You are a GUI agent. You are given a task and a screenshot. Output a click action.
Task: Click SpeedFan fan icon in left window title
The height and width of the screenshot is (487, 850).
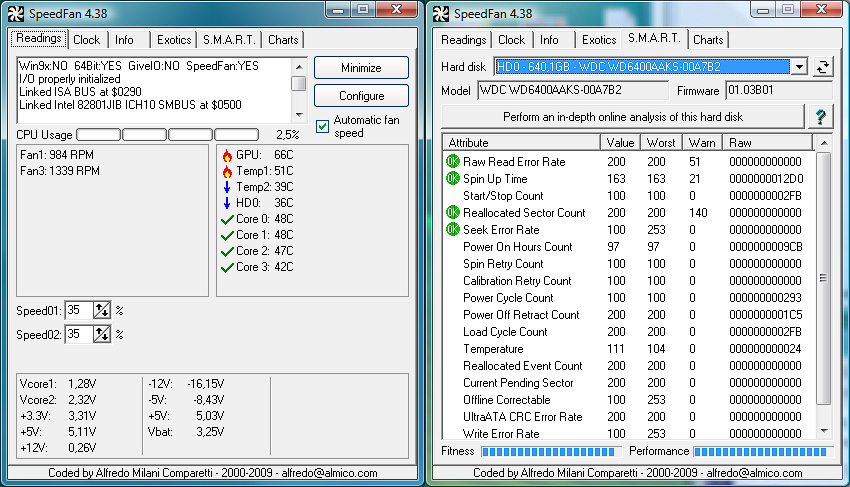[16, 14]
